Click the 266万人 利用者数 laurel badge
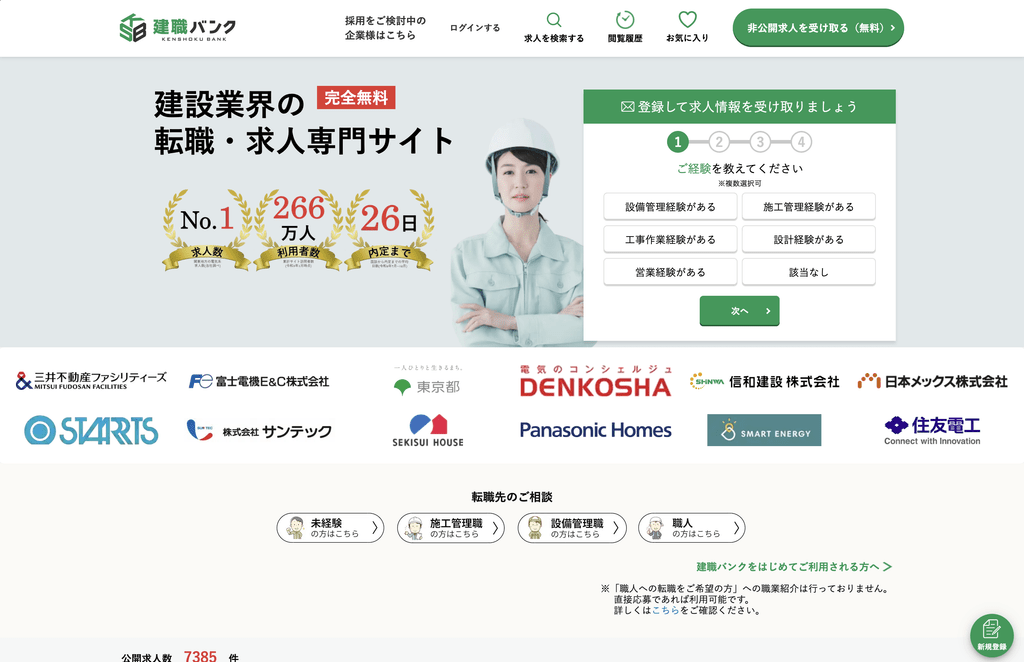The image size is (1024, 662). (x=298, y=230)
